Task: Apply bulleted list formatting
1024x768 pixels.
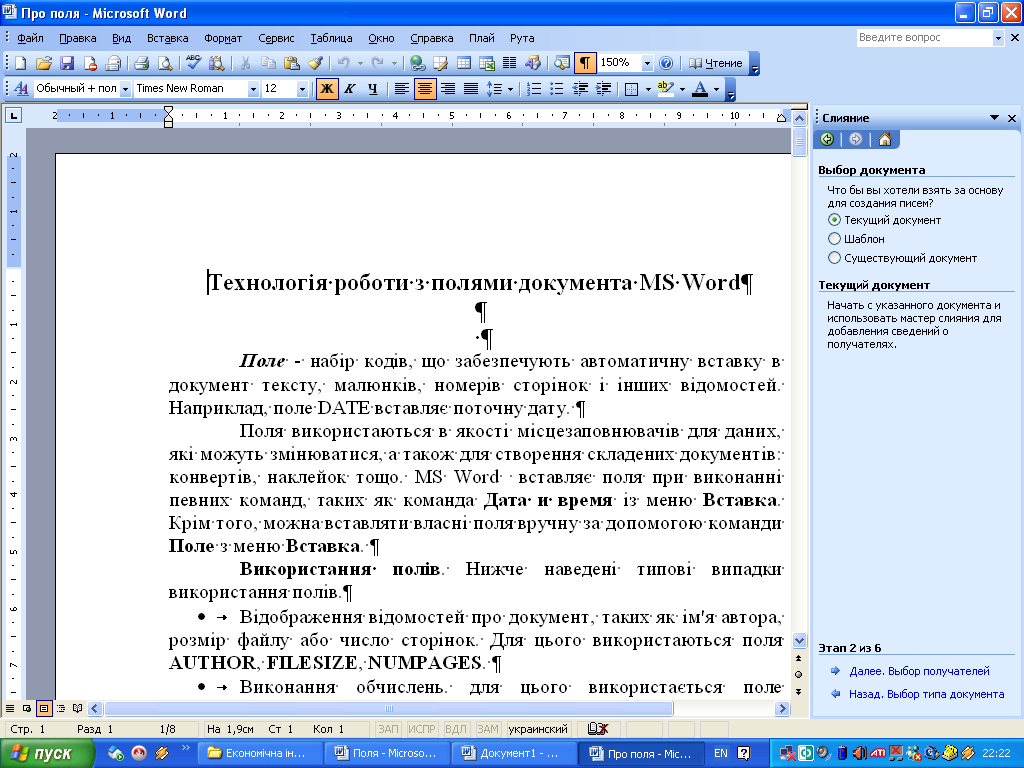Action: (x=556, y=88)
